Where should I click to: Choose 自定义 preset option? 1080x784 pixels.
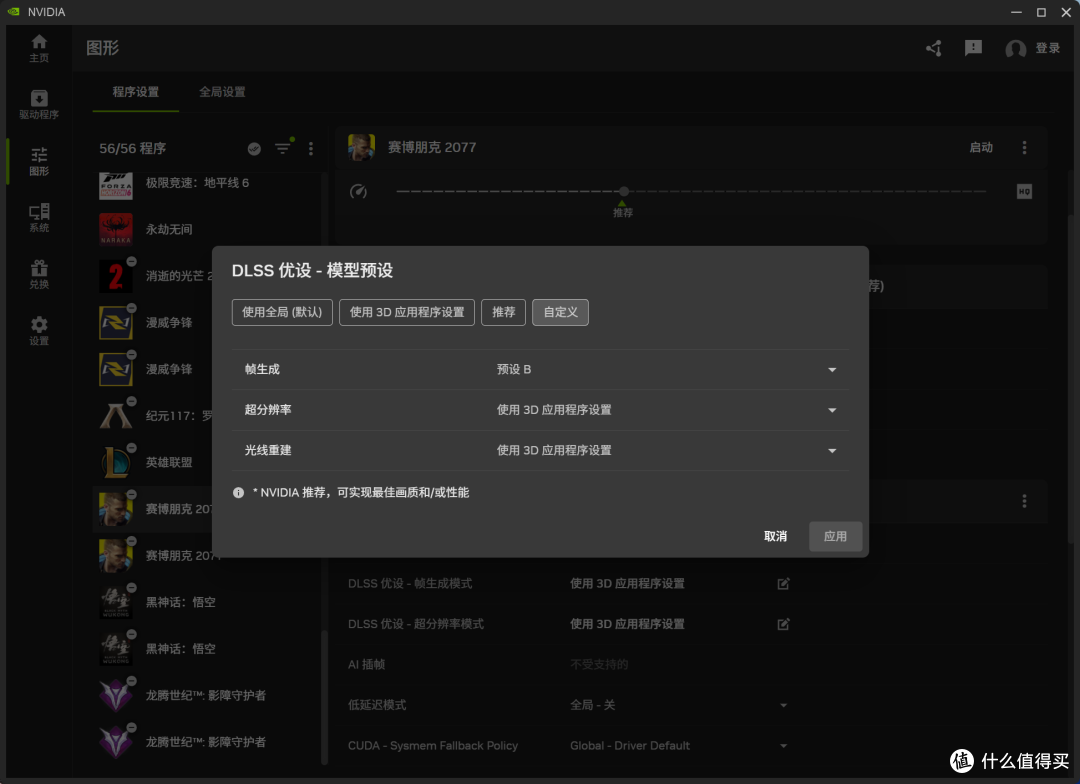coord(561,312)
